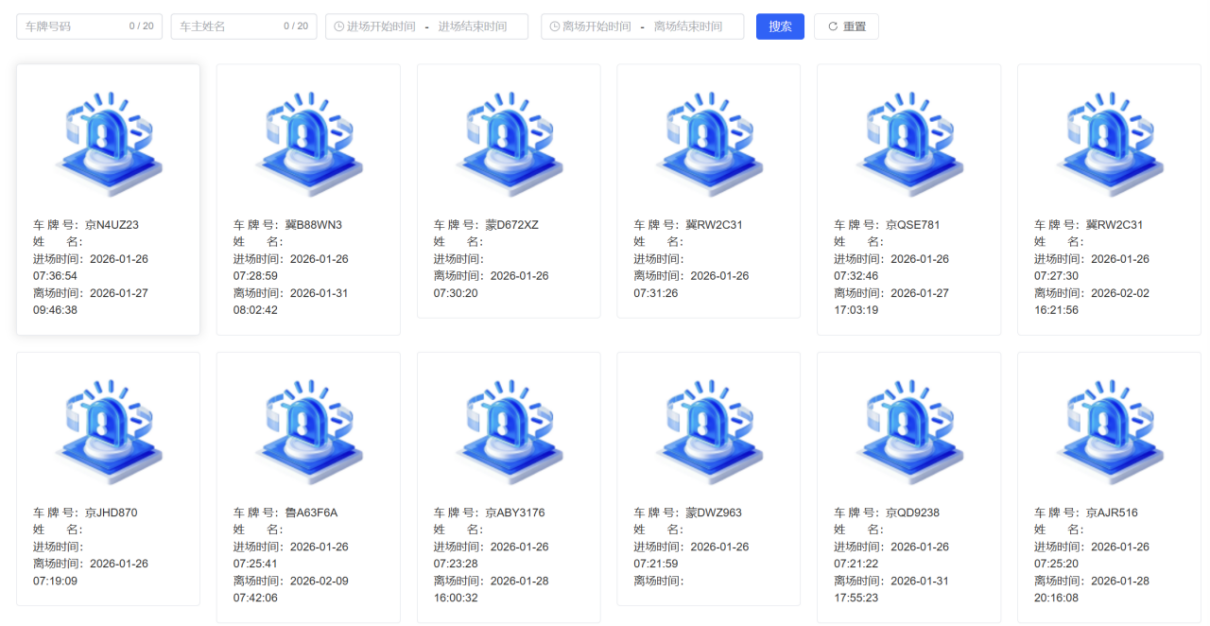Click the alarm icon above plate 京QD9238
1210x626 pixels.
pos(908,431)
